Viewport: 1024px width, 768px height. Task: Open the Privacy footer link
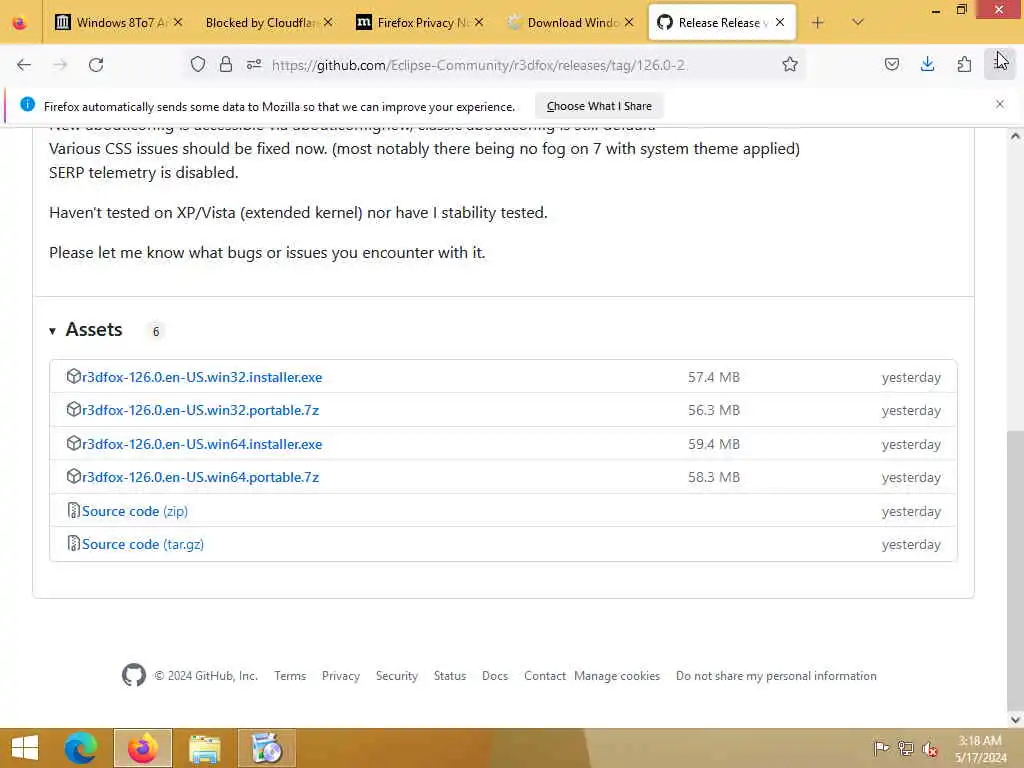pos(341,676)
